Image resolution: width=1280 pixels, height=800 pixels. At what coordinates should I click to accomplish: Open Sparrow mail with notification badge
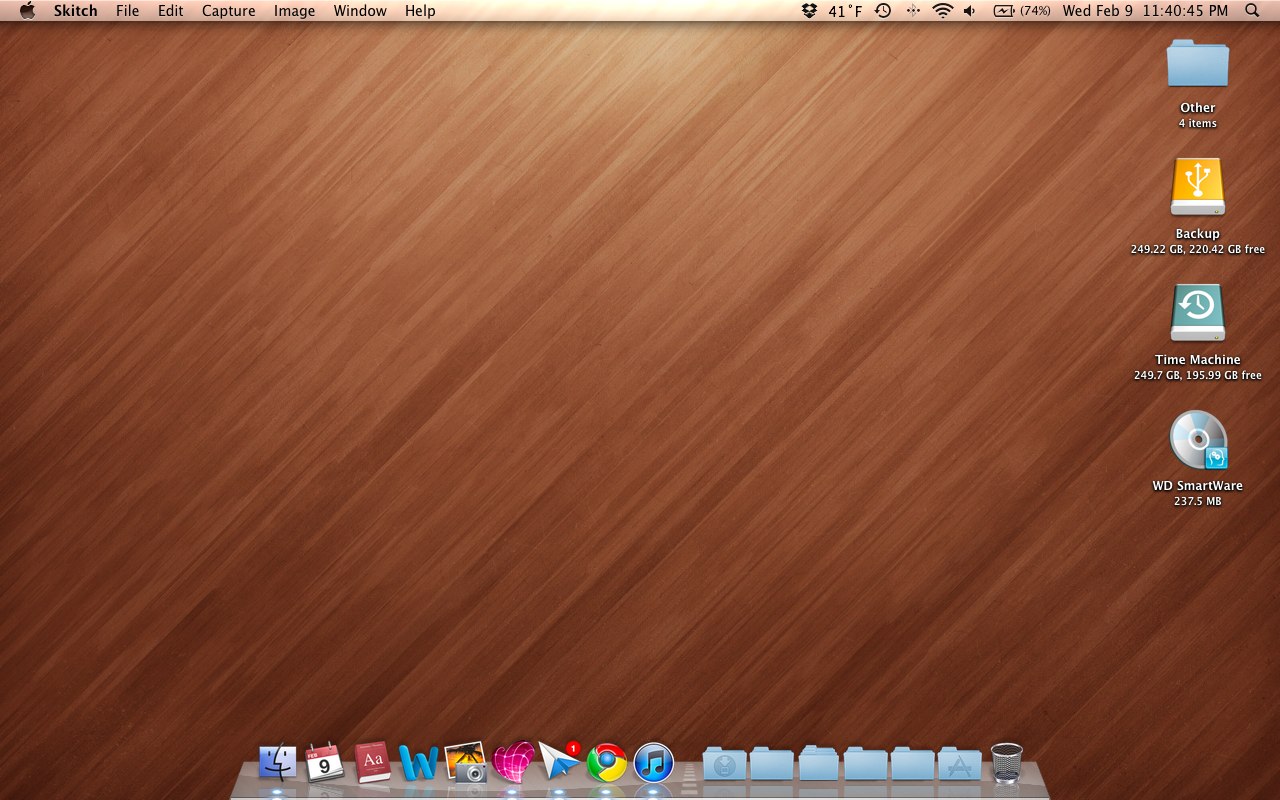click(x=559, y=761)
